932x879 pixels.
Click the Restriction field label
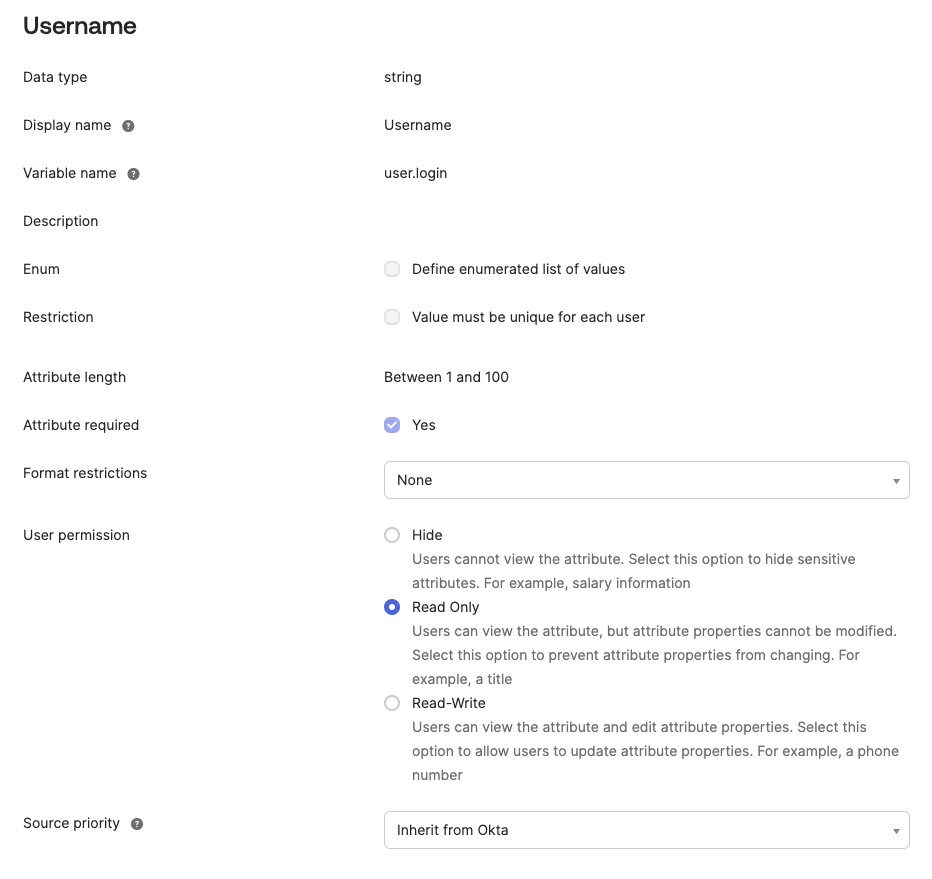pos(58,317)
